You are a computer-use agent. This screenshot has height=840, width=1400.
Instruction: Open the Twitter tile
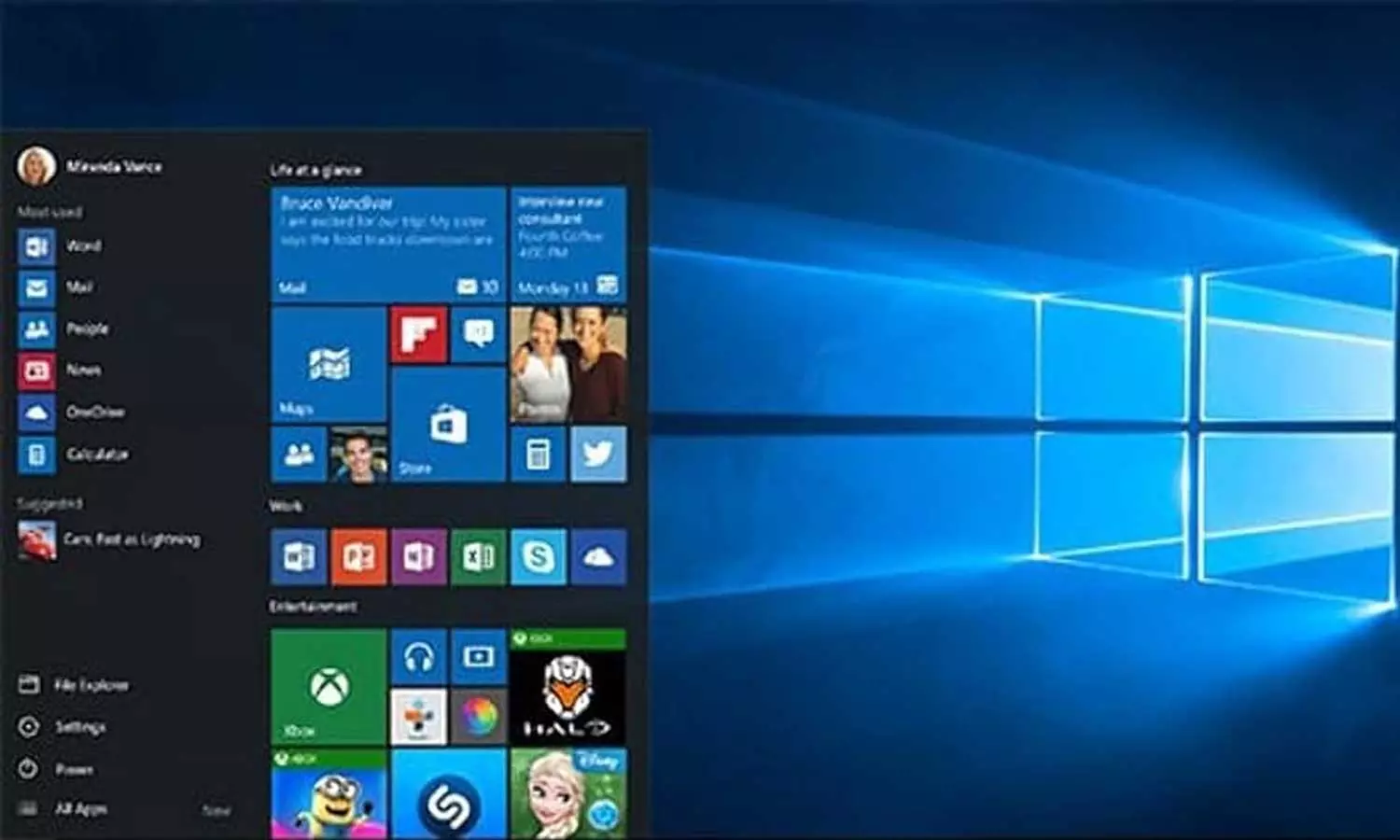click(598, 455)
